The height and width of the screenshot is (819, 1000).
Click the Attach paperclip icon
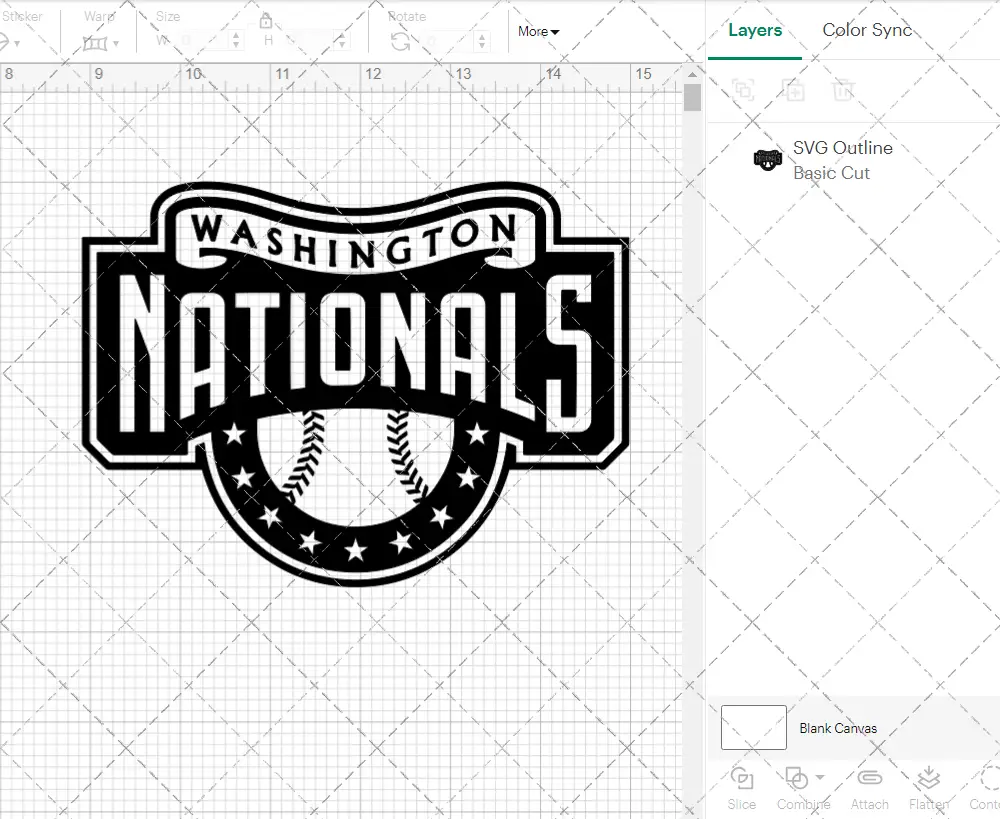869,779
